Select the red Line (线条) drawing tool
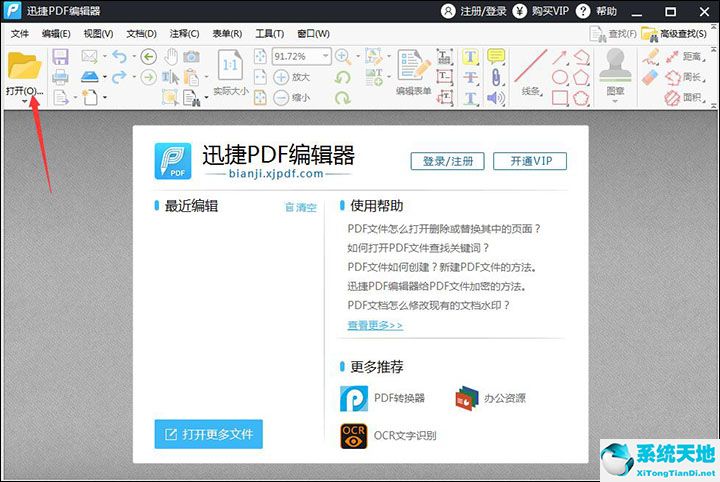Screen dimensions: 720x482 click(531, 66)
